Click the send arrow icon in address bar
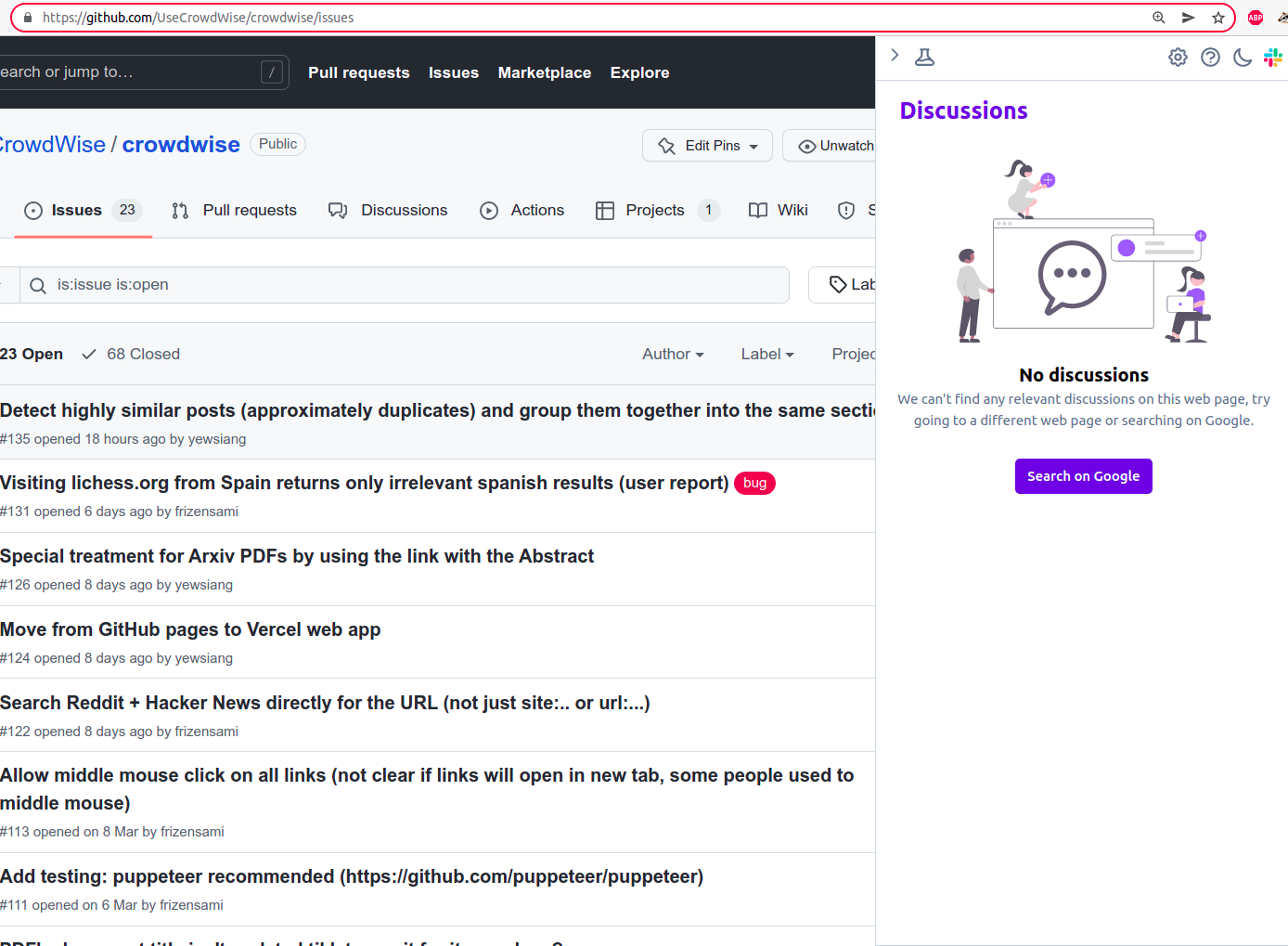 point(1188,18)
